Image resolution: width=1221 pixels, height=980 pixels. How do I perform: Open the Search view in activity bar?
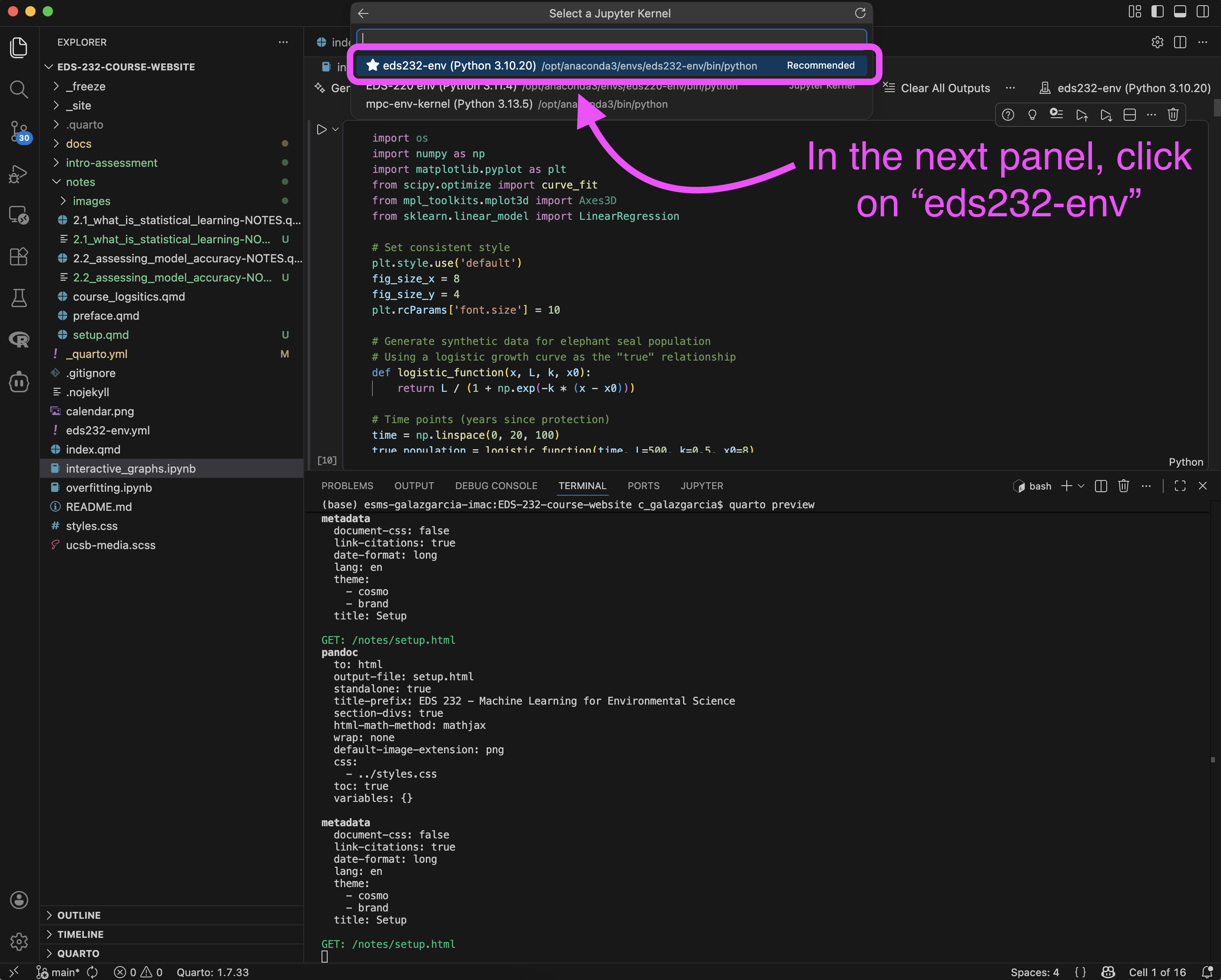tap(19, 89)
